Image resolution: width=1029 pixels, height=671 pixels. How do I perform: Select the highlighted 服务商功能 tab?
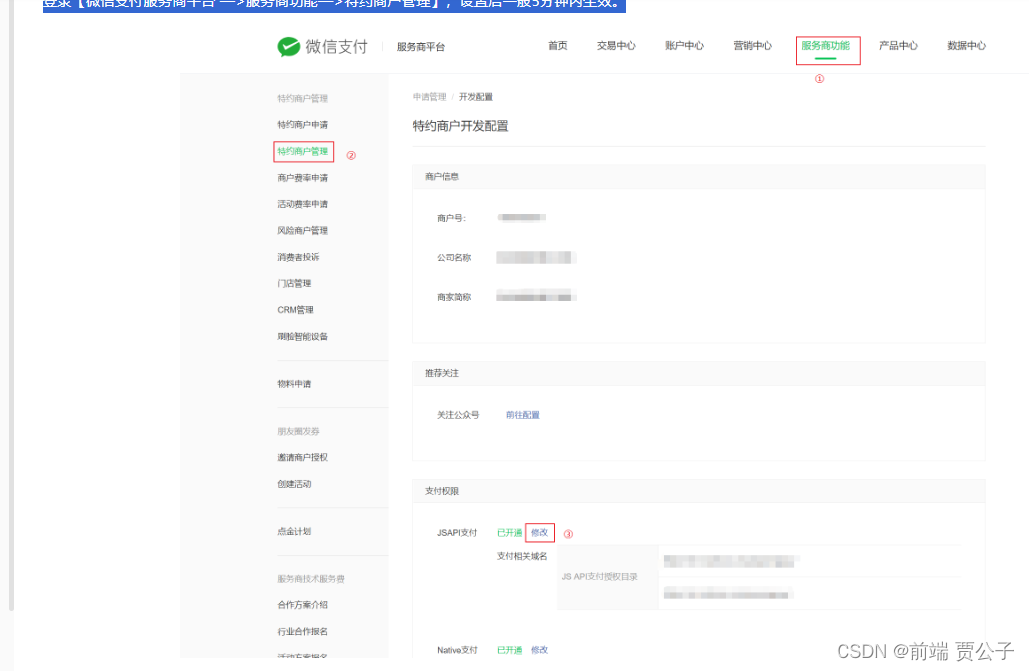[x=827, y=45]
